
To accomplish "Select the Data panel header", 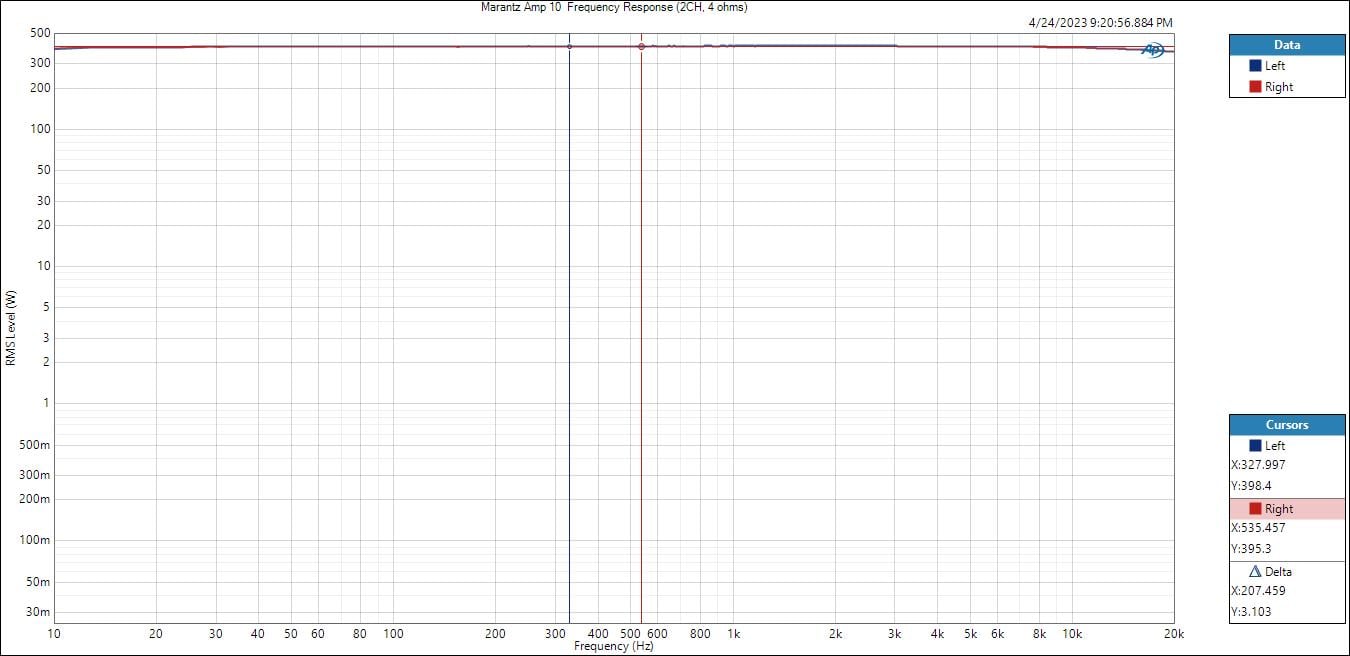I will click(1287, 45).
